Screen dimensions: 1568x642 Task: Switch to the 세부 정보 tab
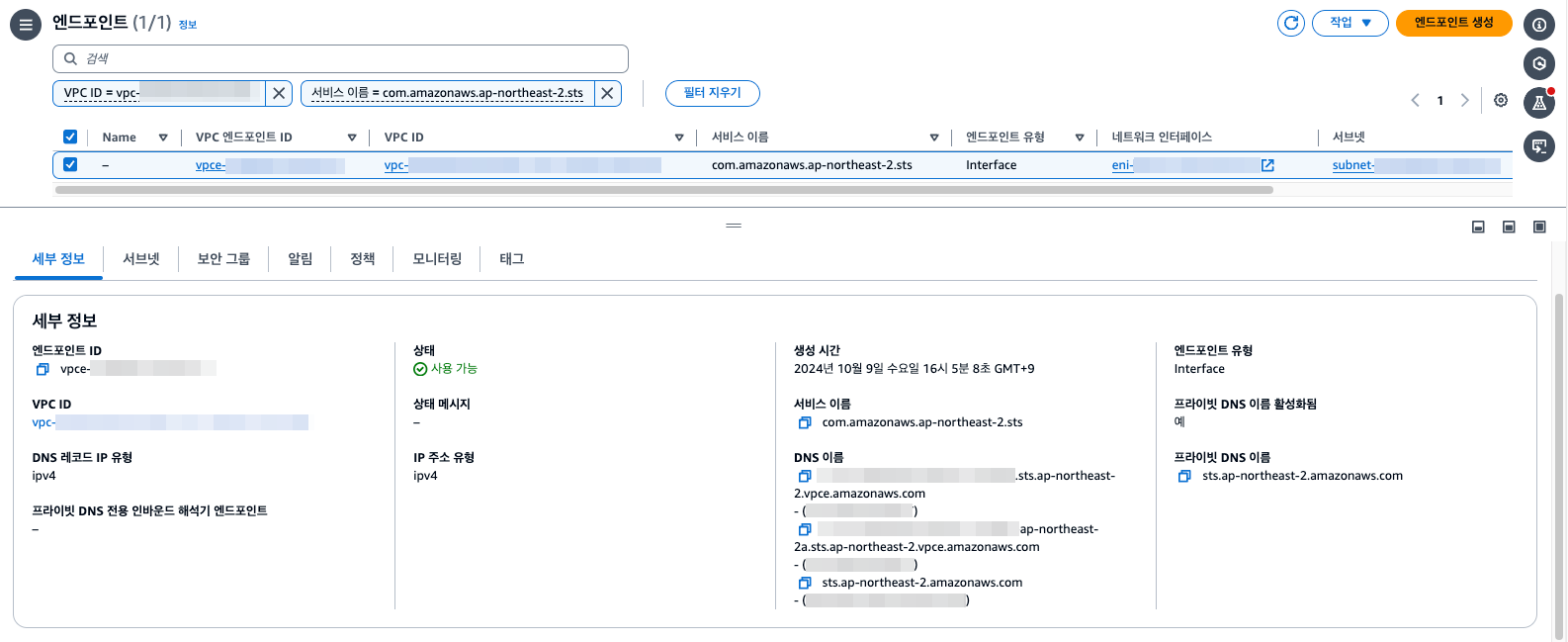(58, 259)
